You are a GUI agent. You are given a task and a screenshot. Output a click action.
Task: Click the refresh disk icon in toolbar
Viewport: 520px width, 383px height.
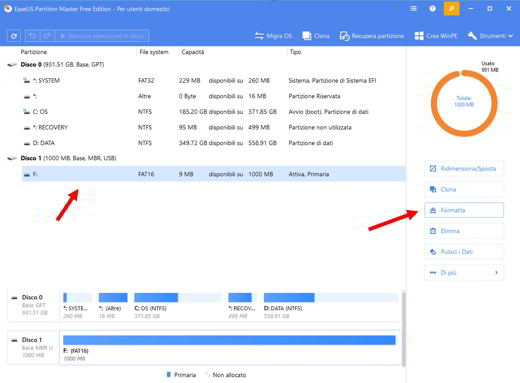(14, 36)
